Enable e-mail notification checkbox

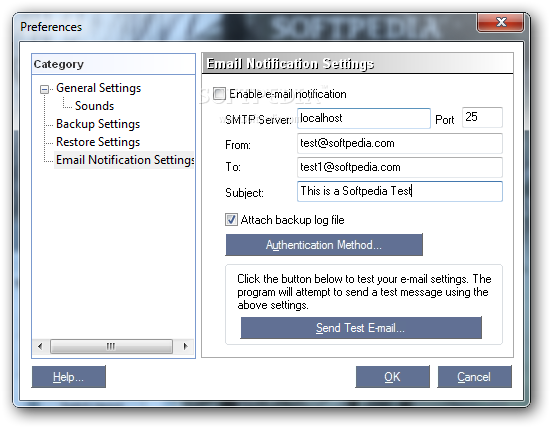[x=219, y=94]
